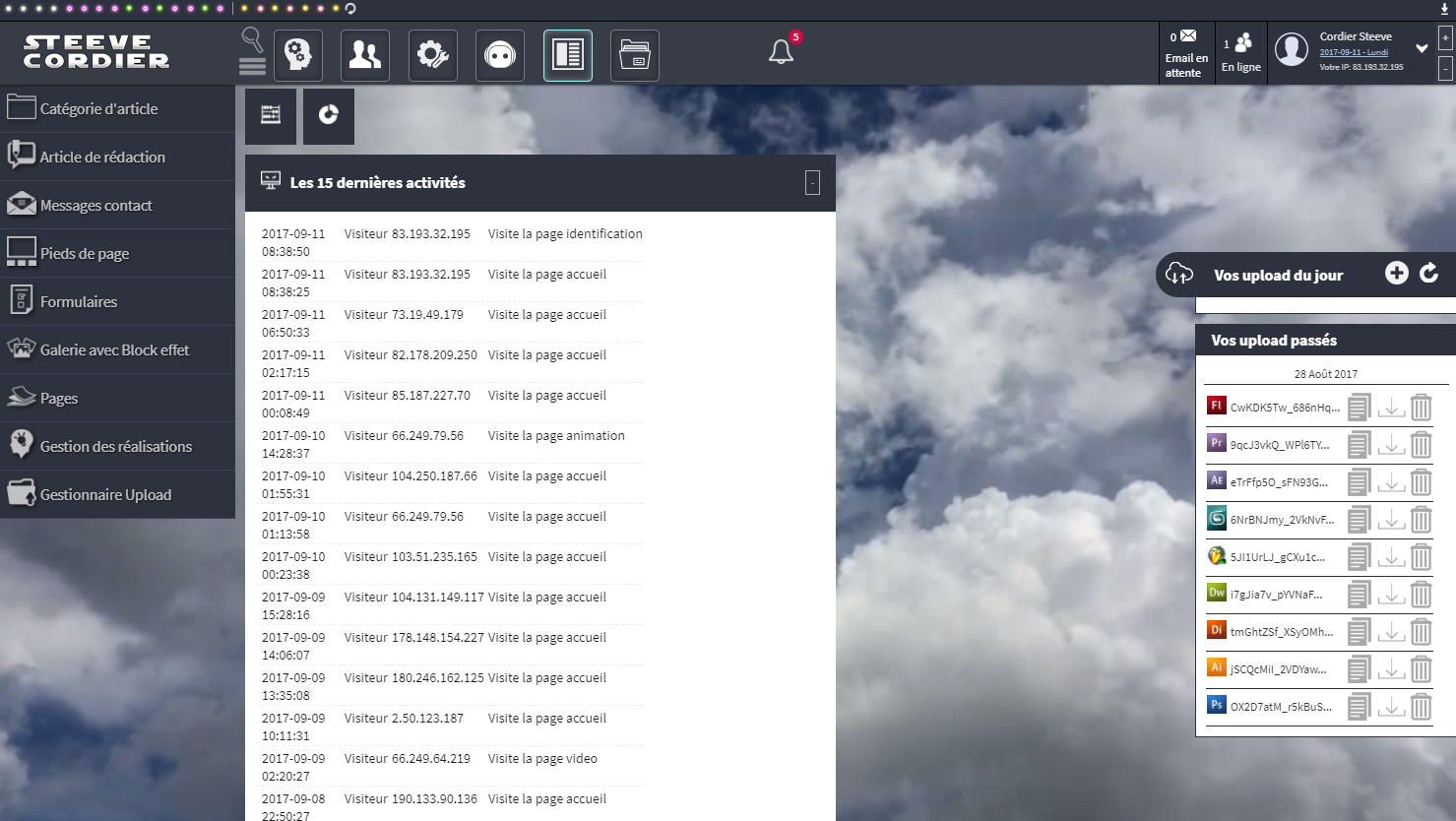Viewport: 1456px width, 821px height.
Task: Open notifications bell with 5 alerts
Action: [x=781, y=51]
